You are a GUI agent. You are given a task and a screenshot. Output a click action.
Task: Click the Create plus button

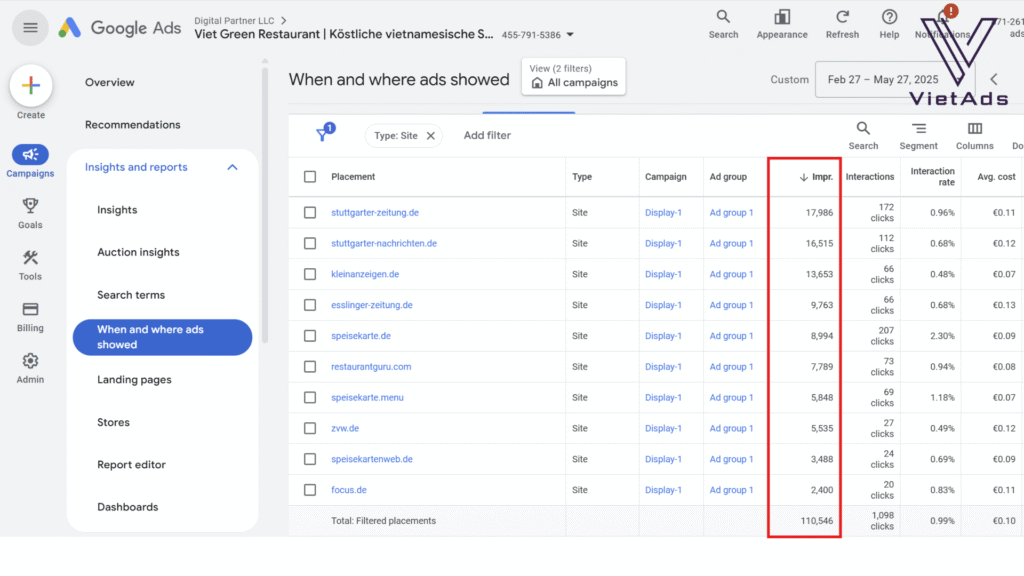31,86
